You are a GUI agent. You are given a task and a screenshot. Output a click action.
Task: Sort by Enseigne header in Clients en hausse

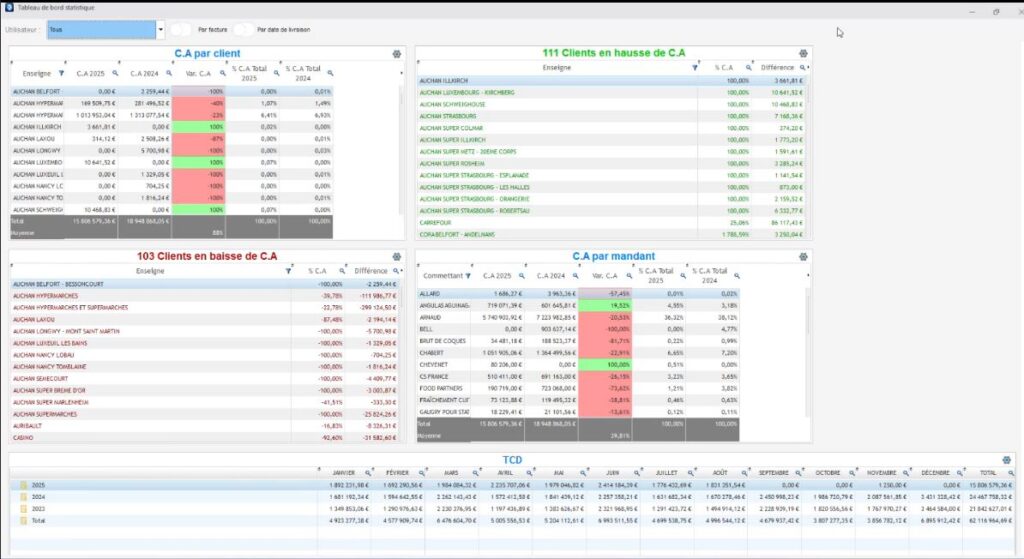tap(556, 67)
